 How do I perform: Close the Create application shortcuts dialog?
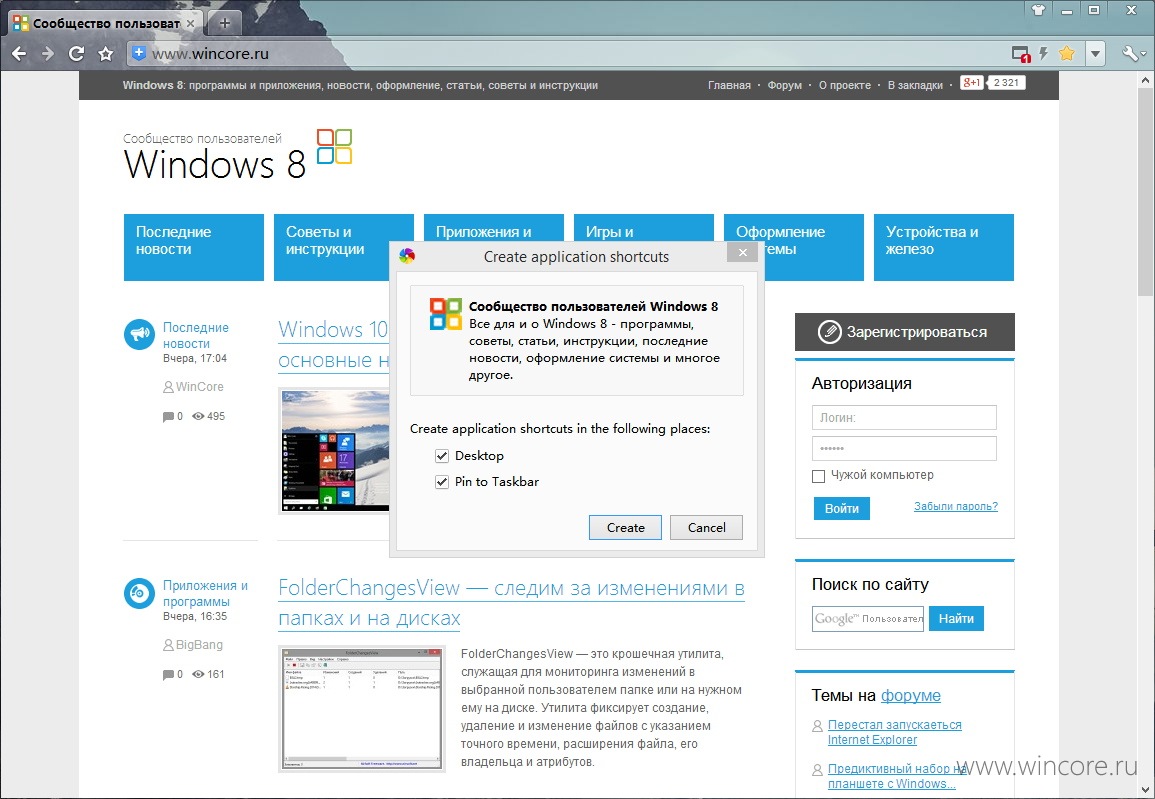[742, 253]
